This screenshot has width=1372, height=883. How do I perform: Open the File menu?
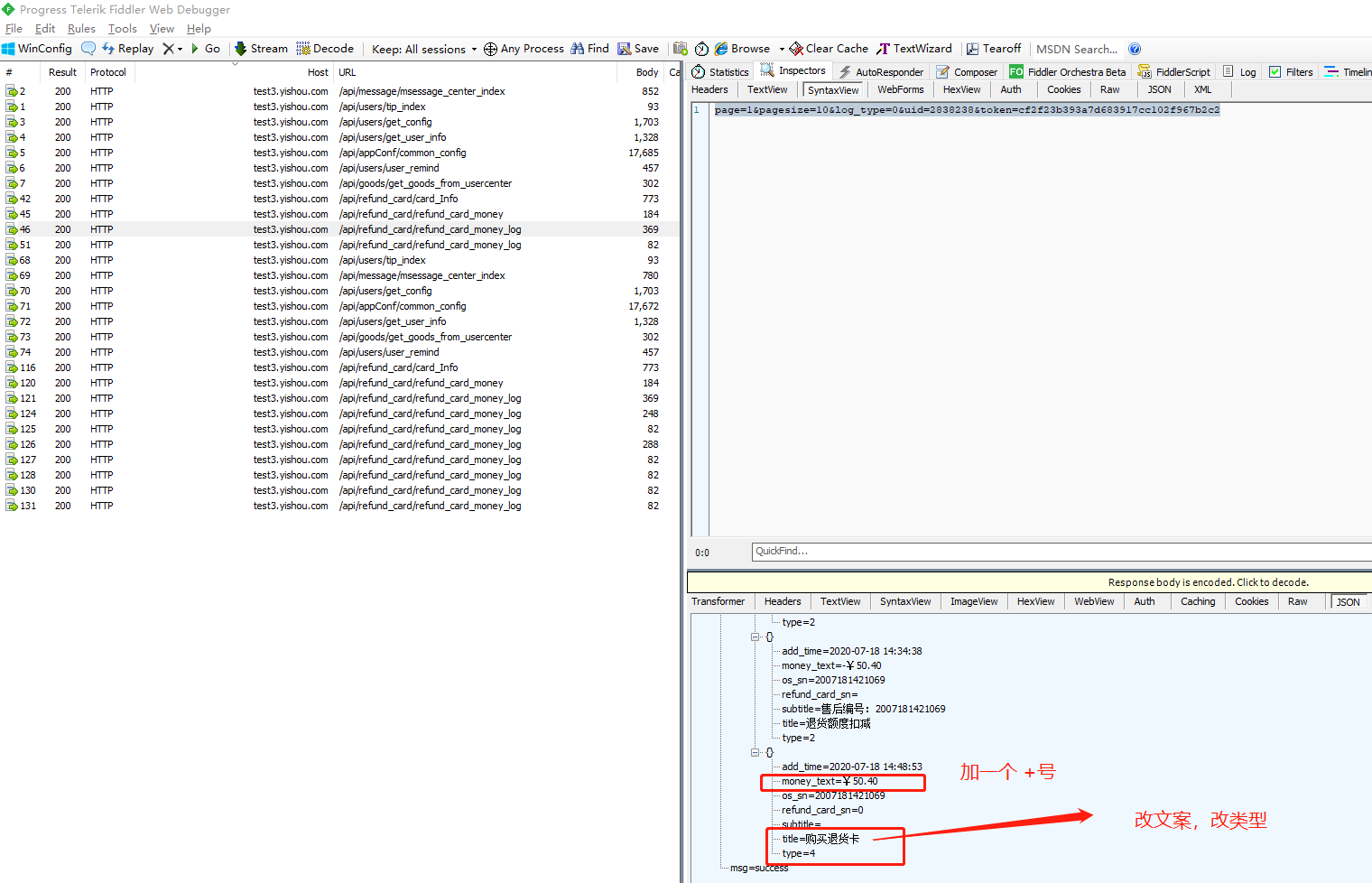(x=14, y=29)
